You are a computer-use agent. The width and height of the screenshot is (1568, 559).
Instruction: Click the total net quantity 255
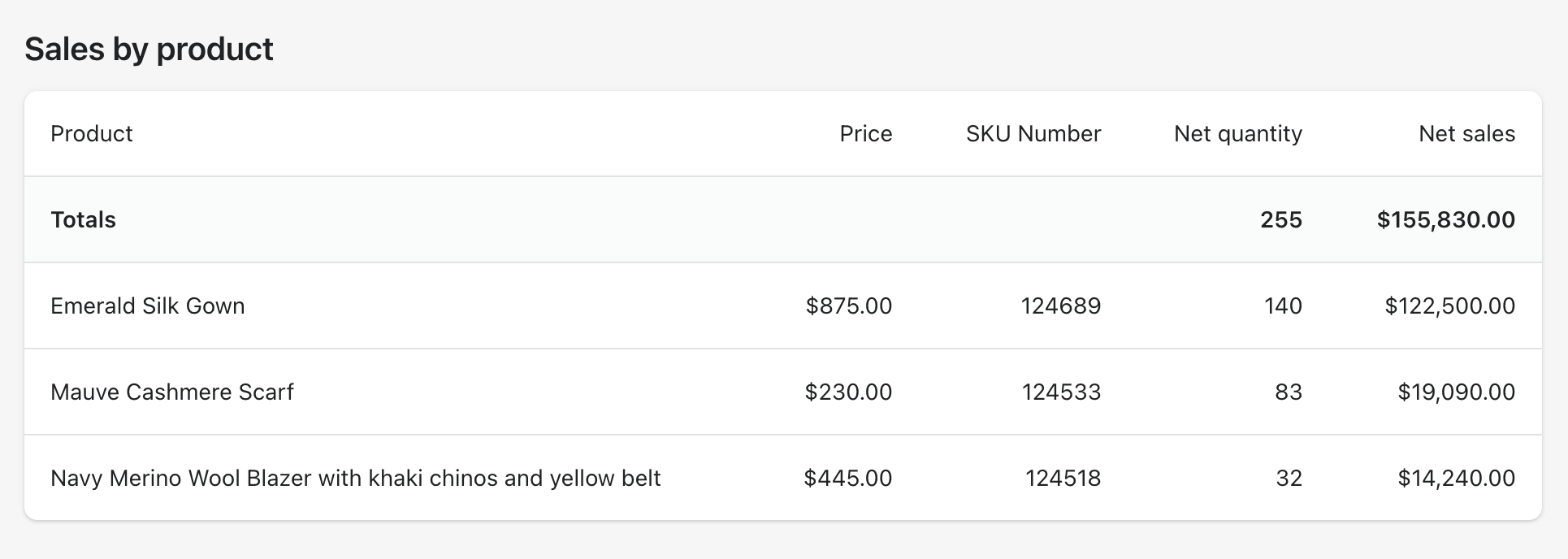[1280, 219]
